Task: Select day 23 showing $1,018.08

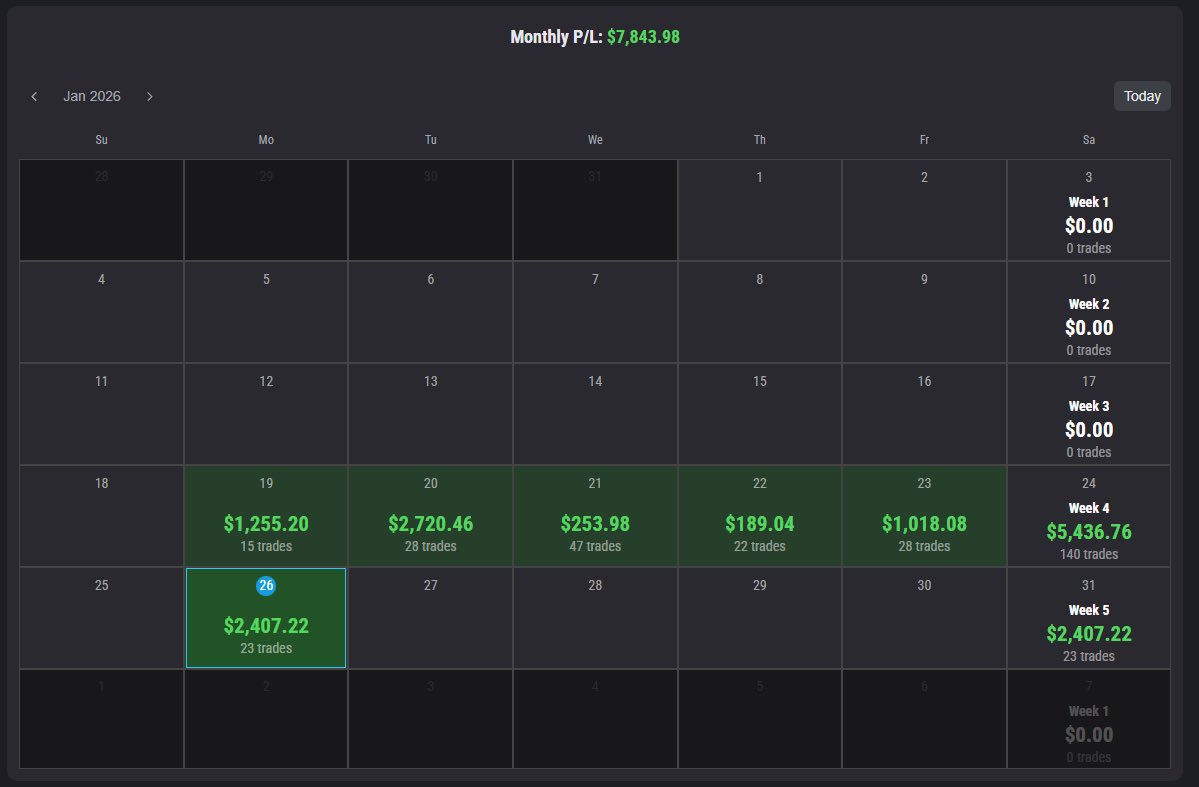Action: 924,516
